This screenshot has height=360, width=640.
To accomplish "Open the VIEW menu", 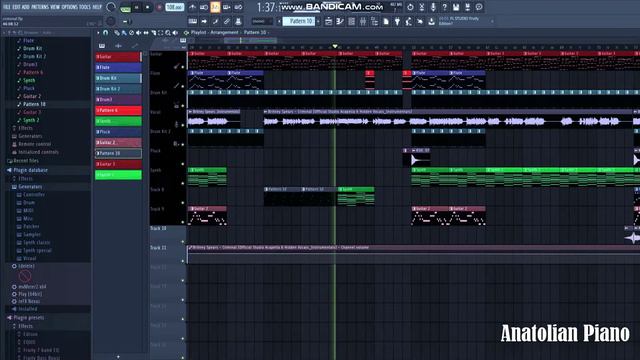I will click(x=55, y=7).
